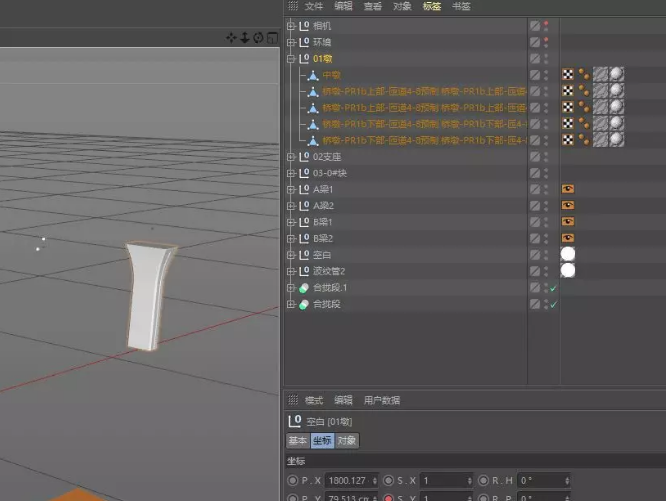Select the orange dots tag on the 中墩 row
The width and height of the screenshot is (666, 501).
(584, 74)
